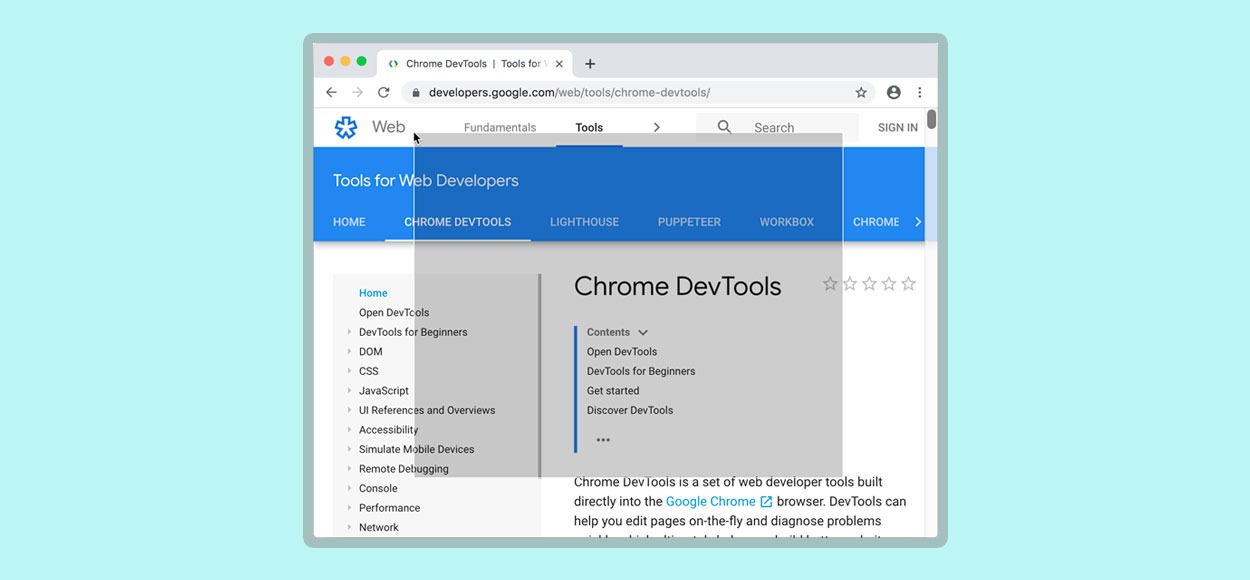Open the Fundamentals top navigation tab

click(x=500, y=128)
